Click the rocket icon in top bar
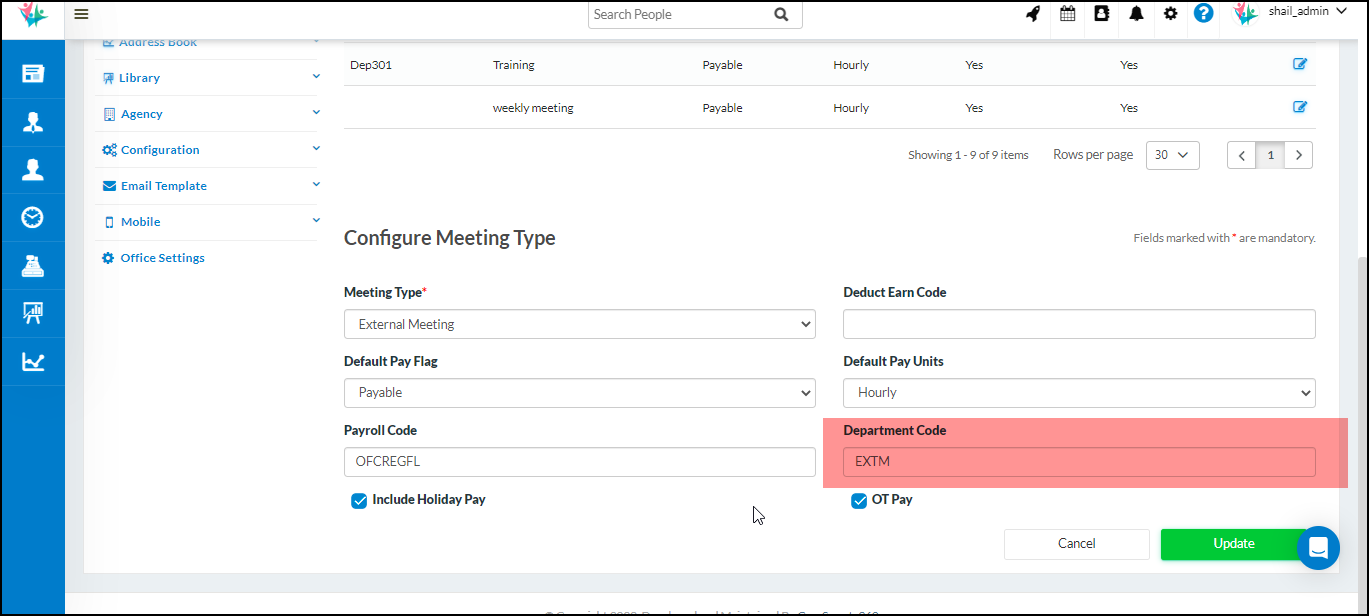 1034,14
